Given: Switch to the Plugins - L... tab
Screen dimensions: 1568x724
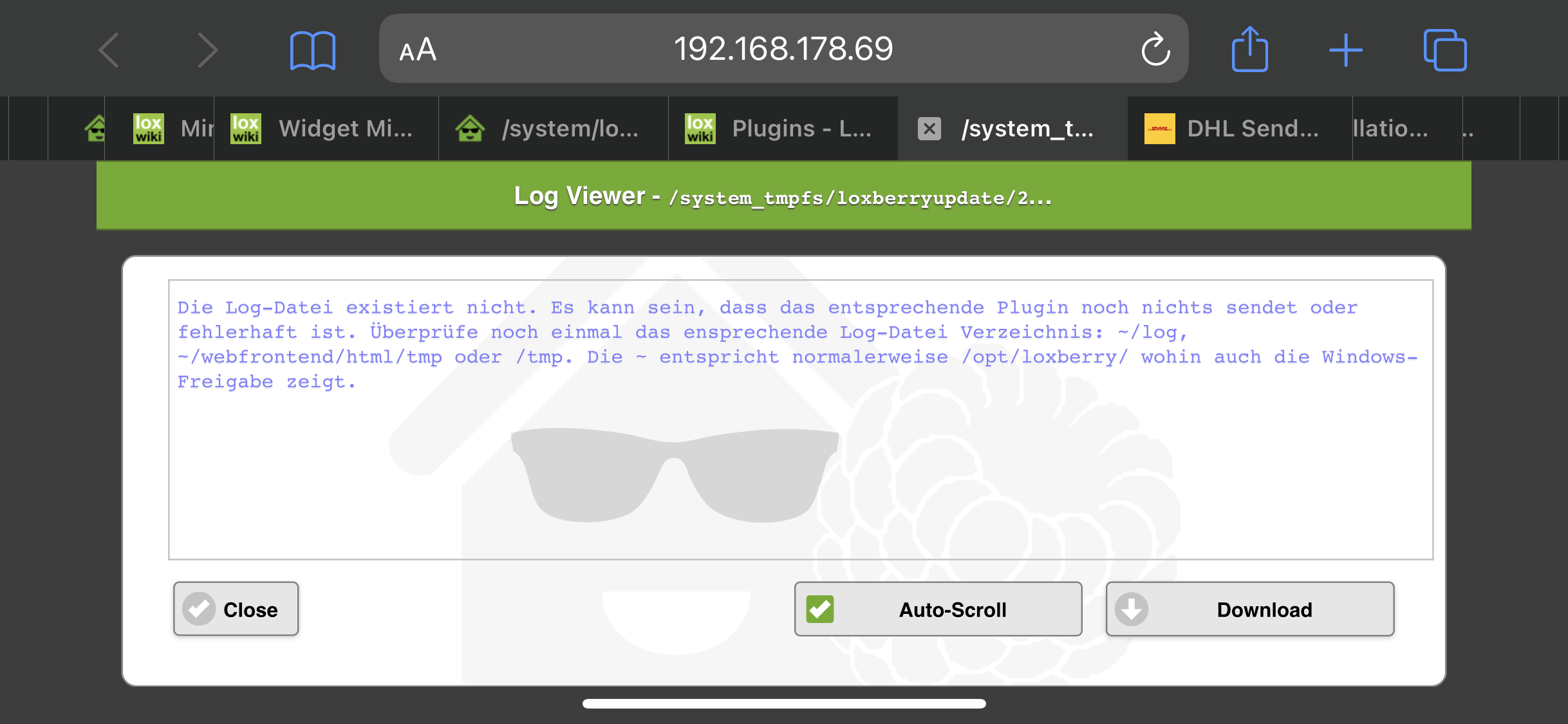Looking at the screenshot, I should (x=801, y=129).
